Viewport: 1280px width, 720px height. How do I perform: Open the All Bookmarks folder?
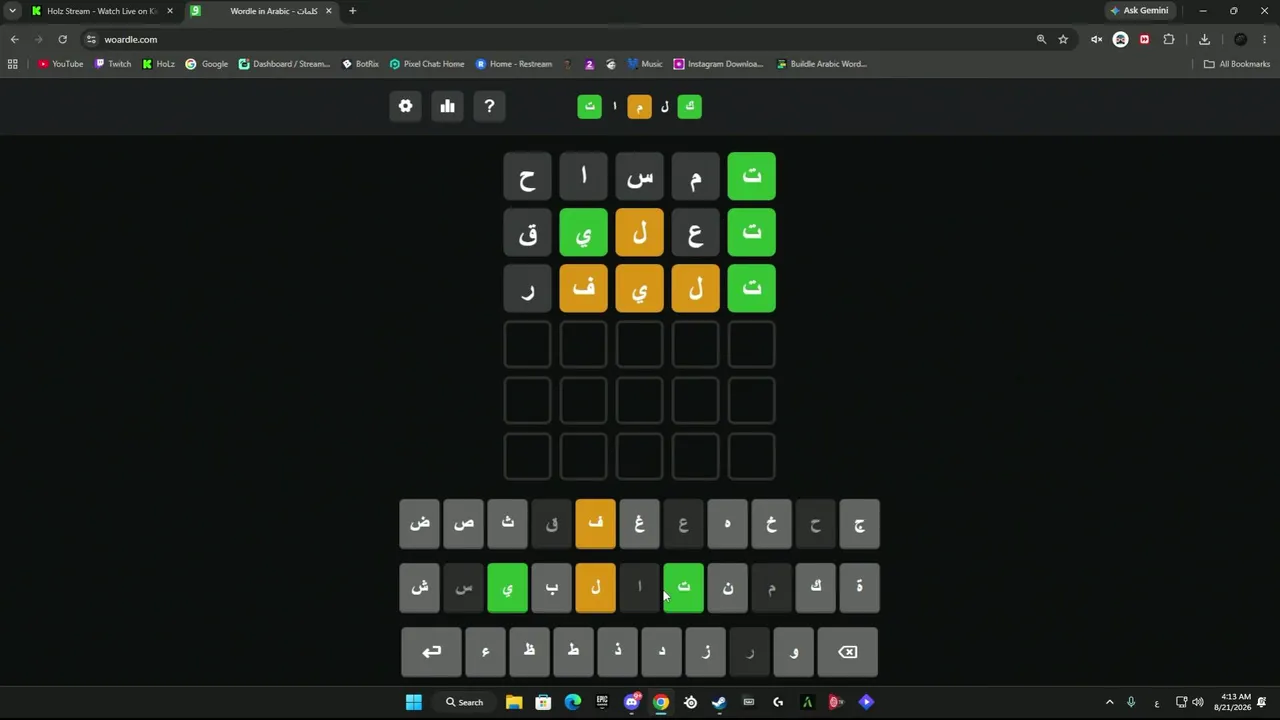[1236, 64]
